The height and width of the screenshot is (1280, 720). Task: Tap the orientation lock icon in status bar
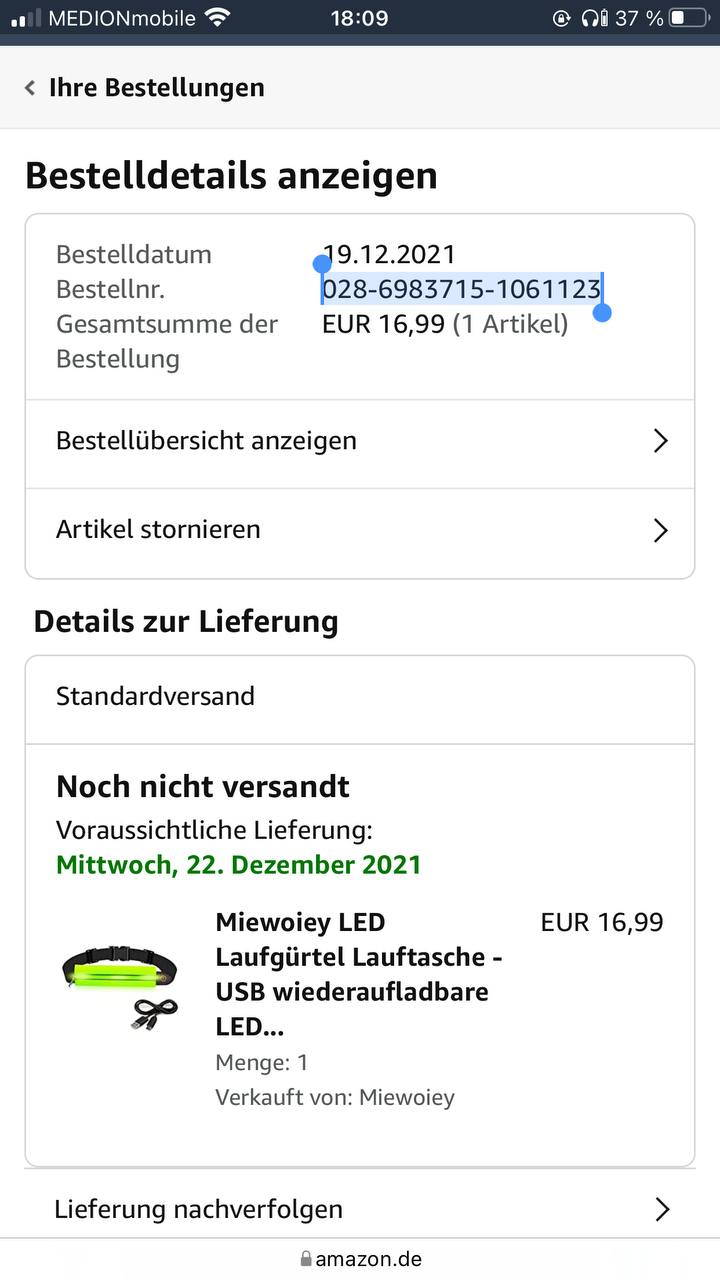[x=561, y=17]
